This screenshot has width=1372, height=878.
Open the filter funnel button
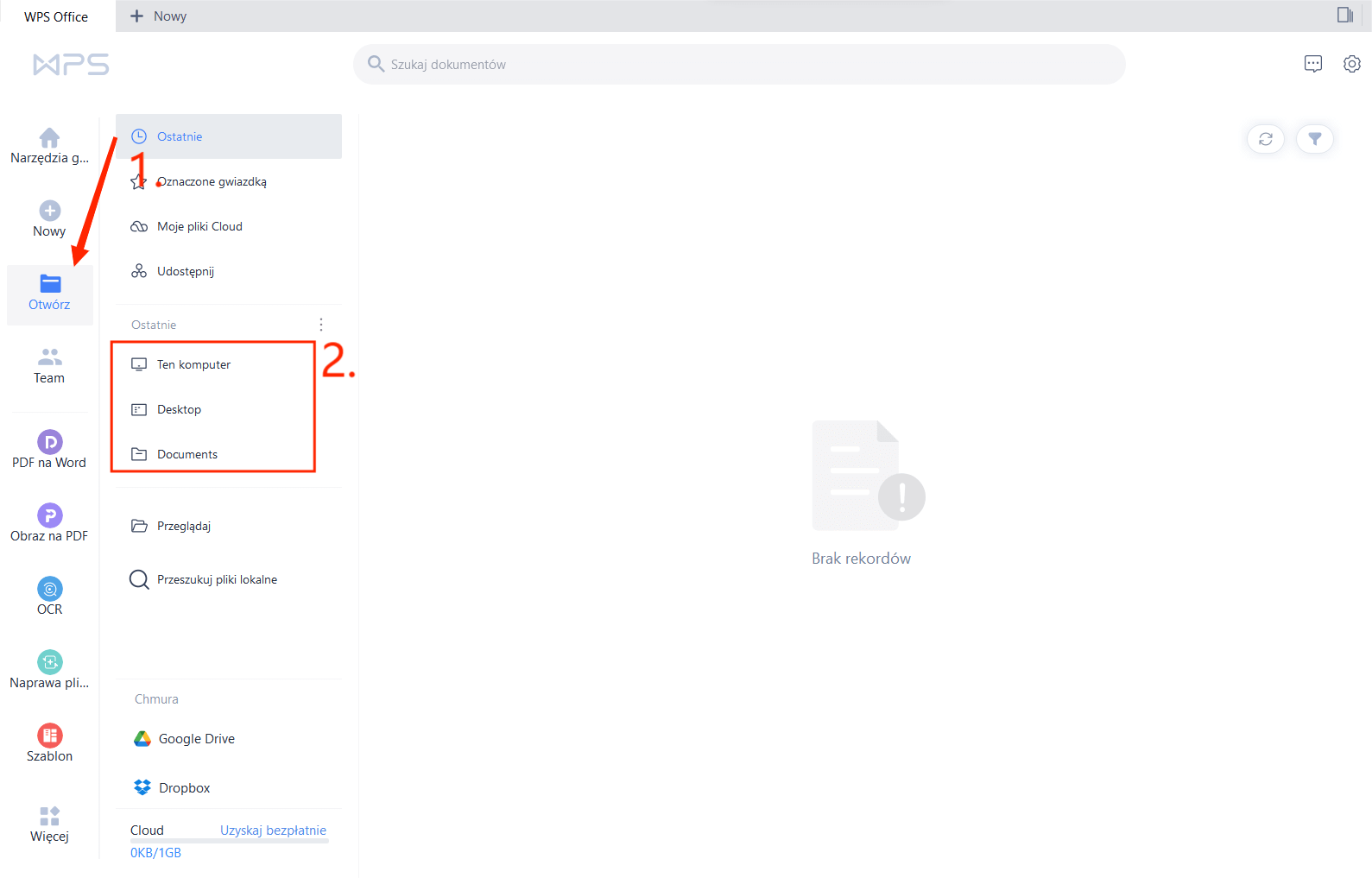click(1315, 139)
